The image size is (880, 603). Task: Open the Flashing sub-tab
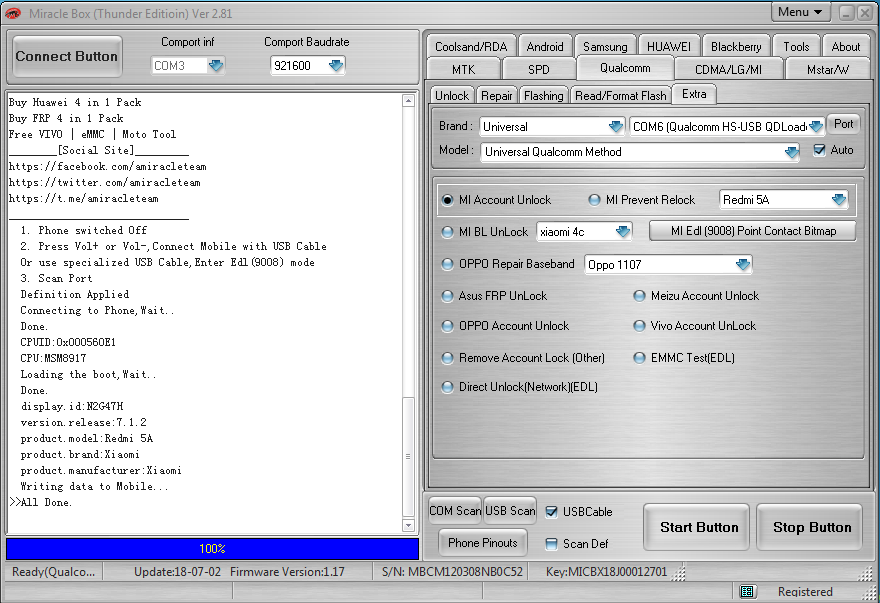pos(544,95)
